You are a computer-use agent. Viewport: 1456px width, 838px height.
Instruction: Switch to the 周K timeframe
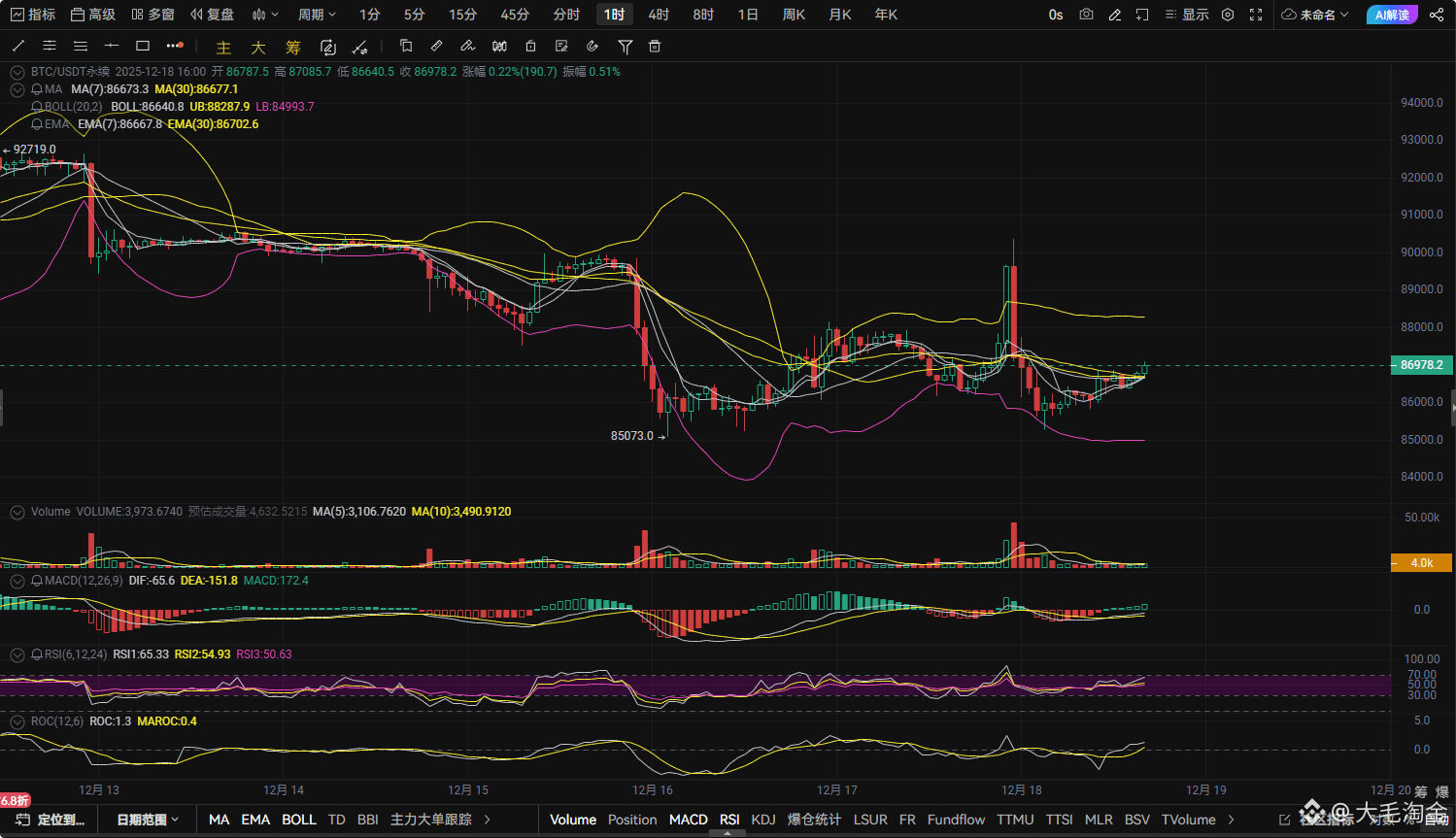pos(794,15)
